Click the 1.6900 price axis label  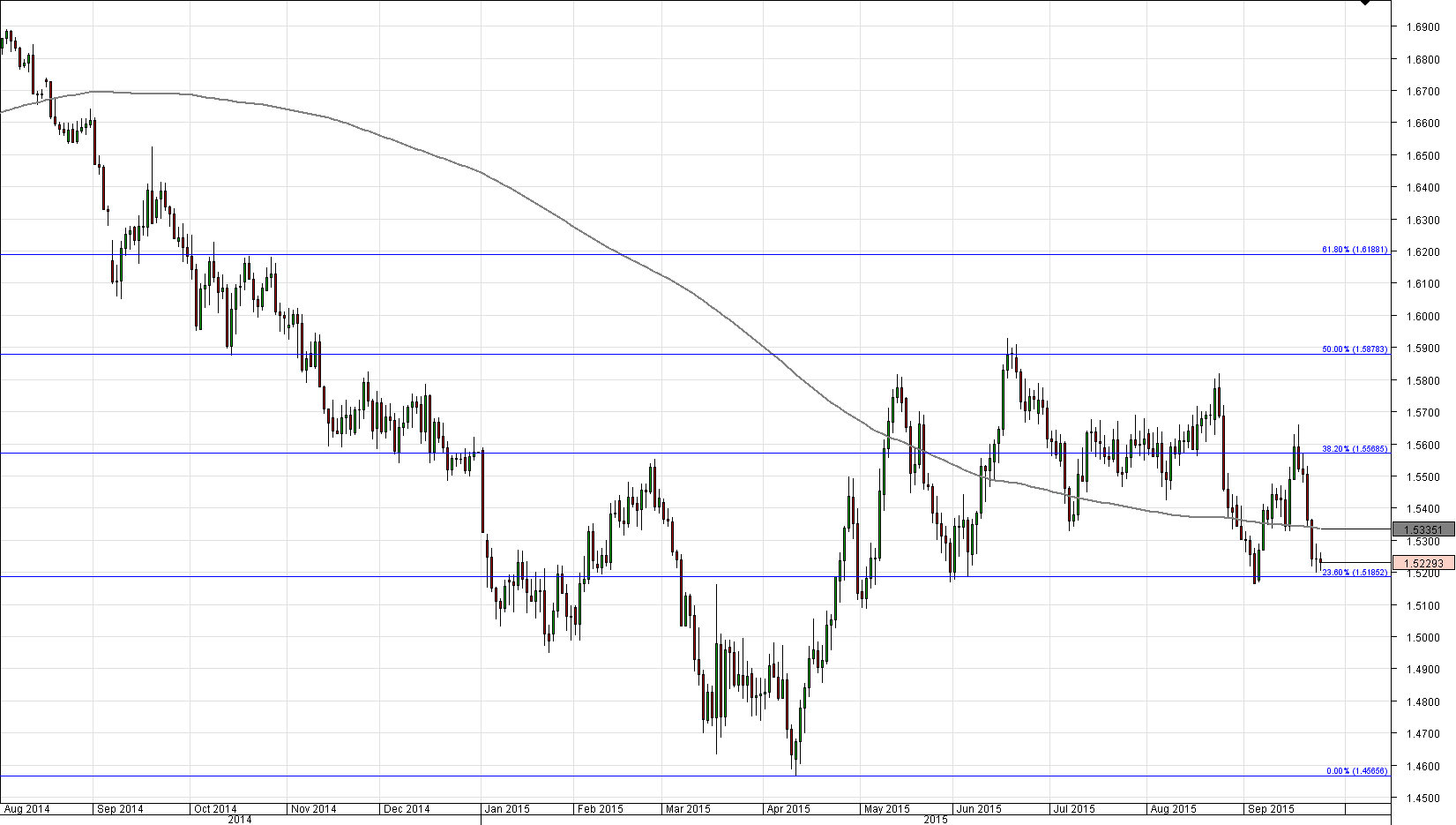(1422, 27)
